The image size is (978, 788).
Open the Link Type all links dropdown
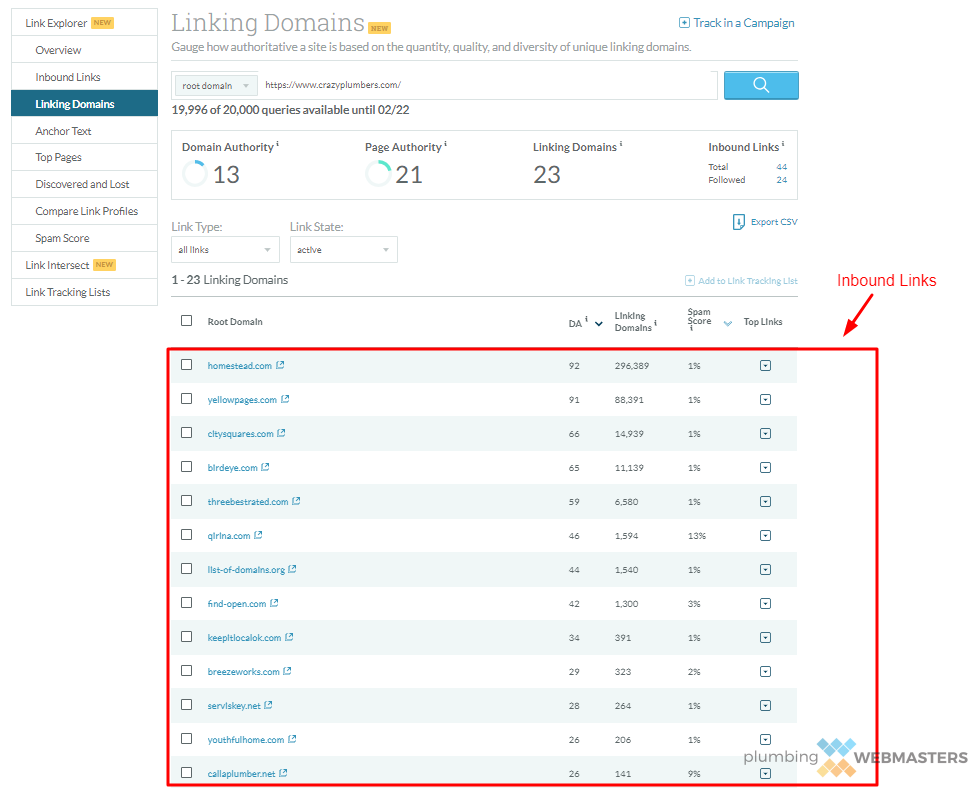coord(225,250)
